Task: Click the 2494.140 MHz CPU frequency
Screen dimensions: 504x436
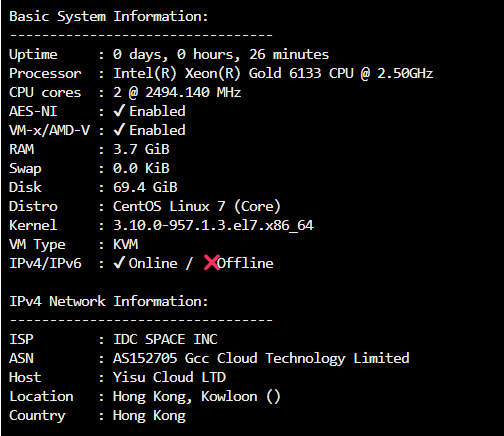Action: coord(193,92)
